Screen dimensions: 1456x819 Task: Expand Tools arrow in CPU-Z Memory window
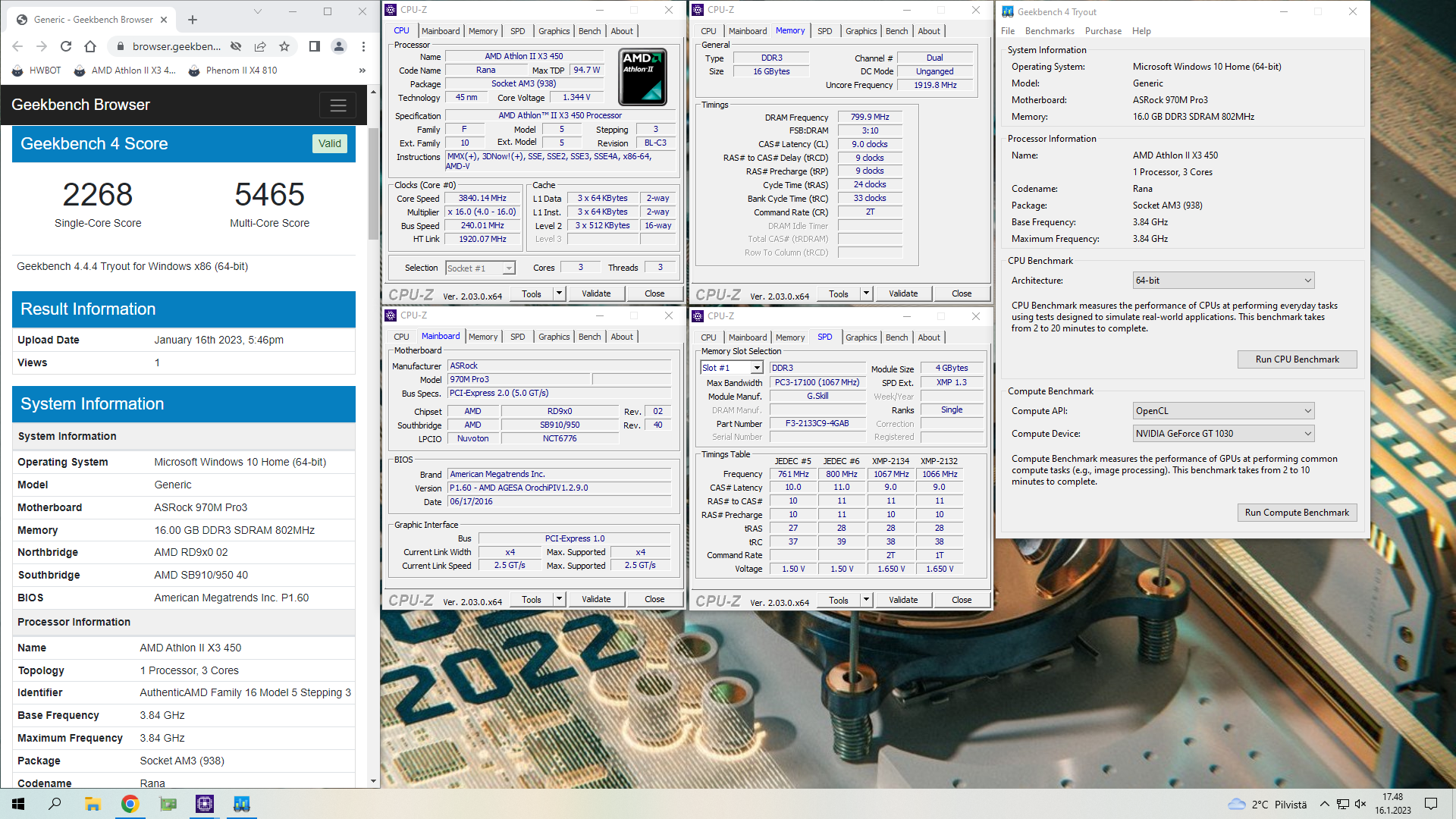(866, 293)
